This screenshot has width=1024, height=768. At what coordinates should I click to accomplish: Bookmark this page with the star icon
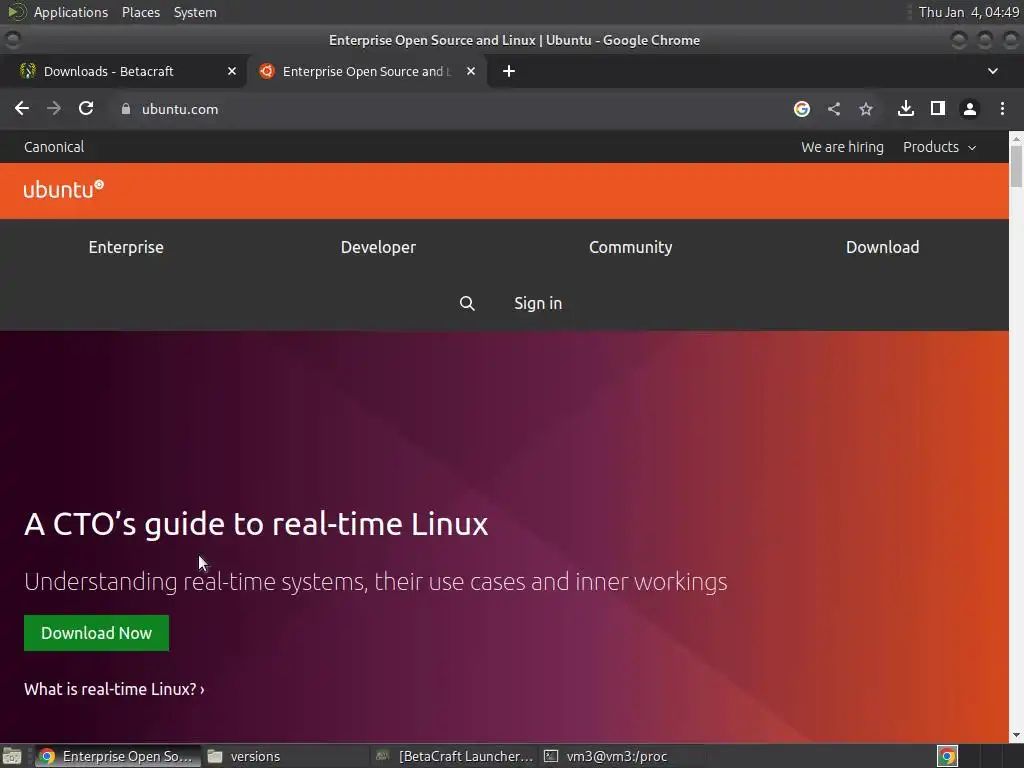tap(866, 109)
